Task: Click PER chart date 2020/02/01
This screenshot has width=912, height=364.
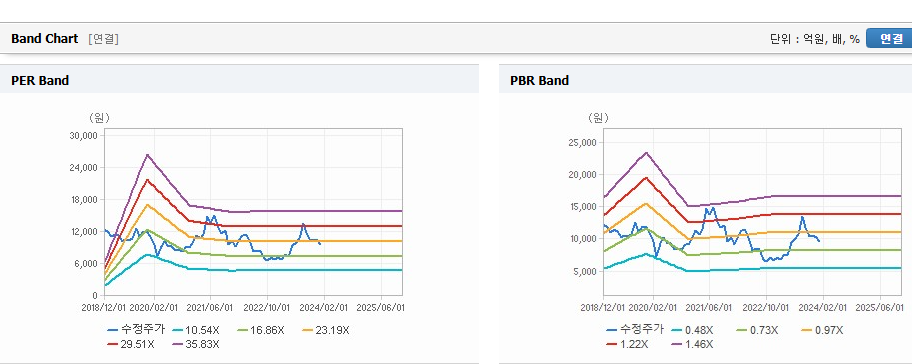Action: 153,307
